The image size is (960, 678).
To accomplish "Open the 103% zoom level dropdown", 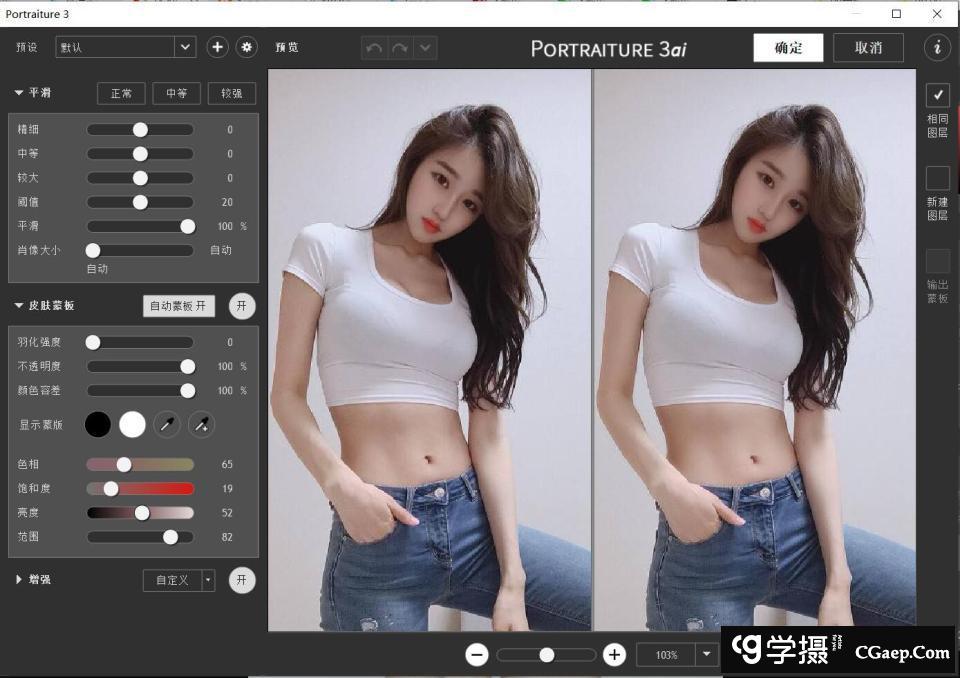I will pyautogui.click(x=708, y=655).
